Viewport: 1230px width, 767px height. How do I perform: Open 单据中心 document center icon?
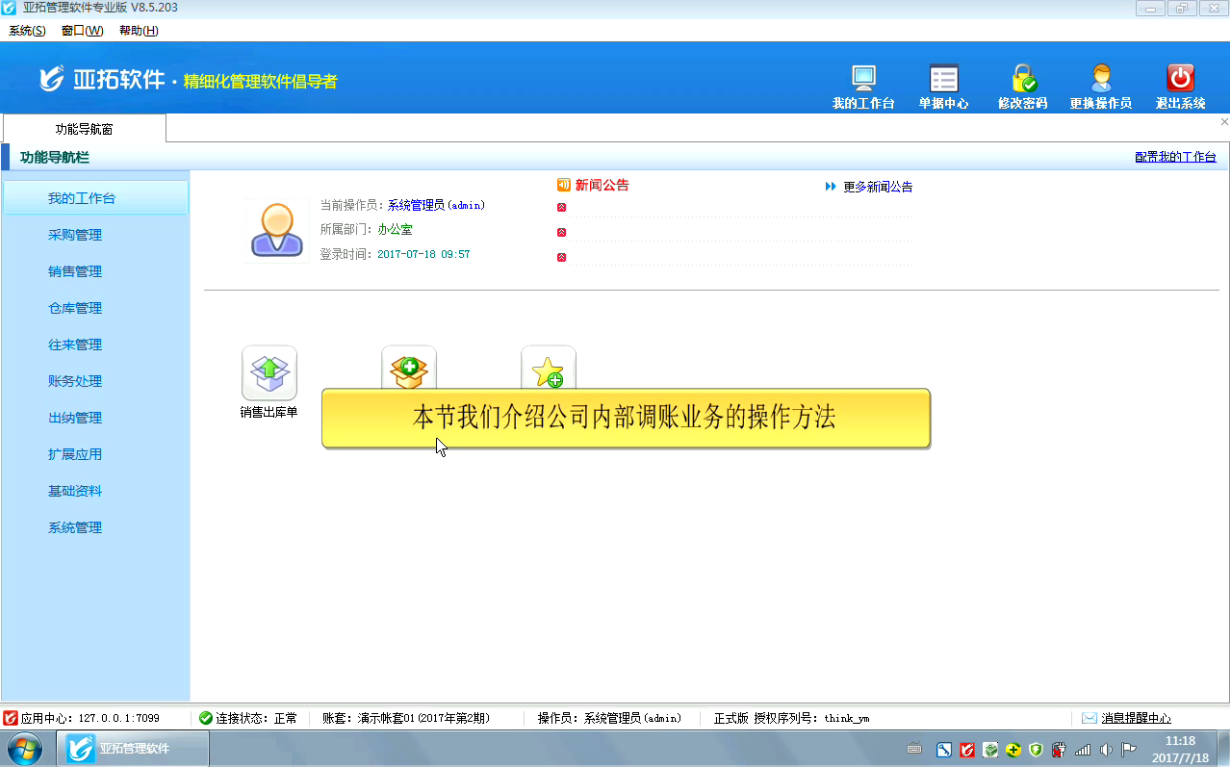pyautogui.click(x=943, y=80)
